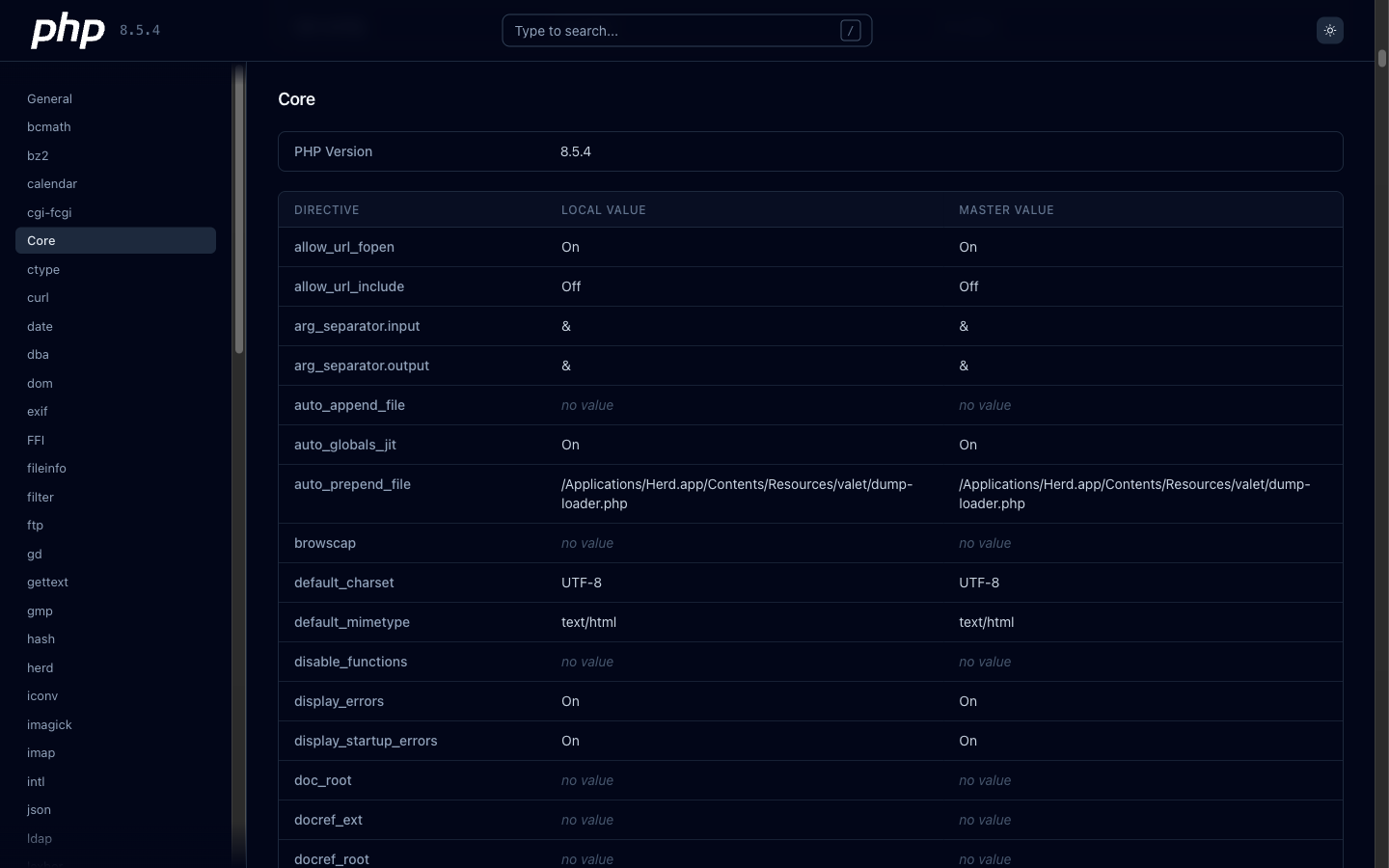This screenshot has height=868, width=1389.
Task: Open the FFI section
Action: coord(36,440)
